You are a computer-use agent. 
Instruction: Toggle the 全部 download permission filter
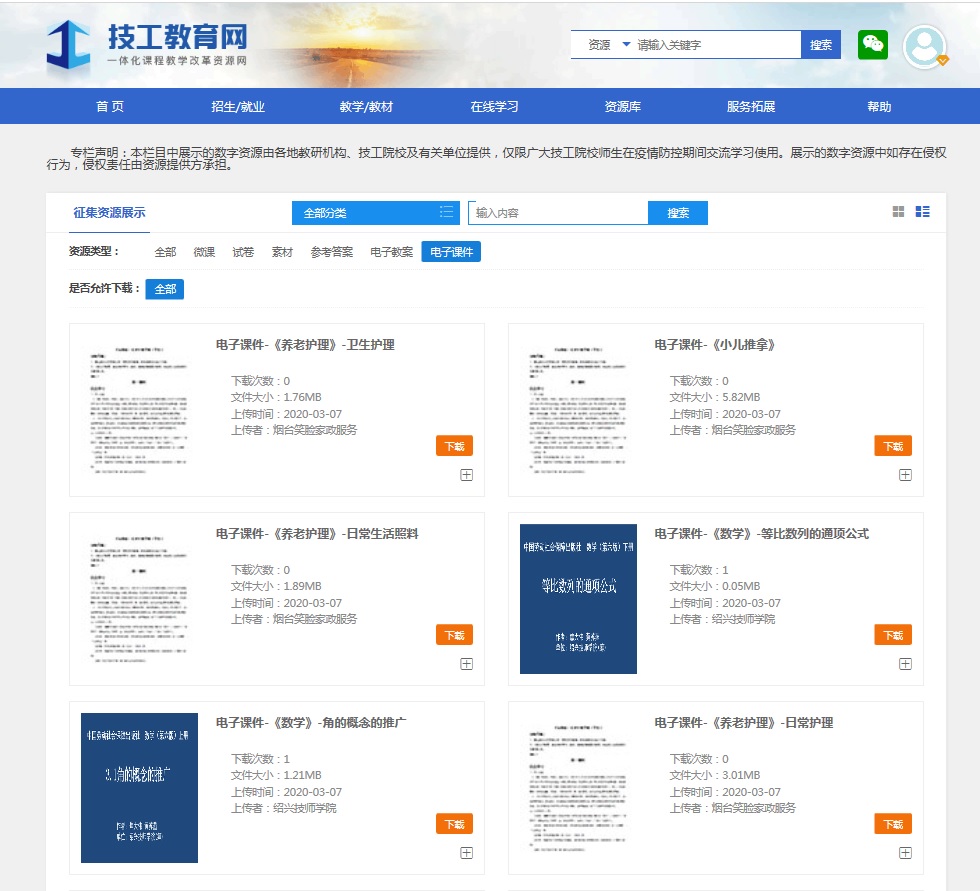(x=164, y=288)
